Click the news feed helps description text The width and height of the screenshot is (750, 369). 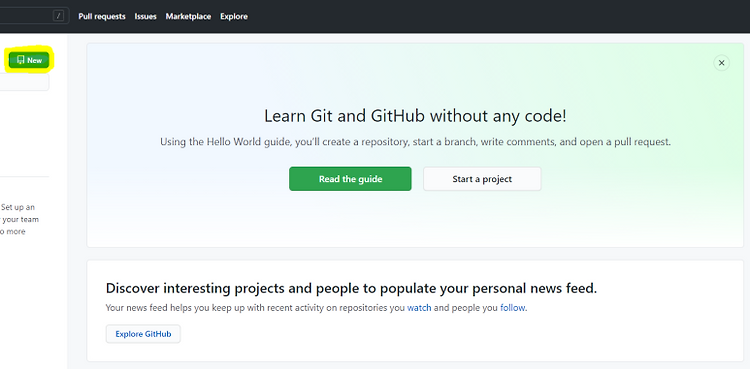pos(316,308)
